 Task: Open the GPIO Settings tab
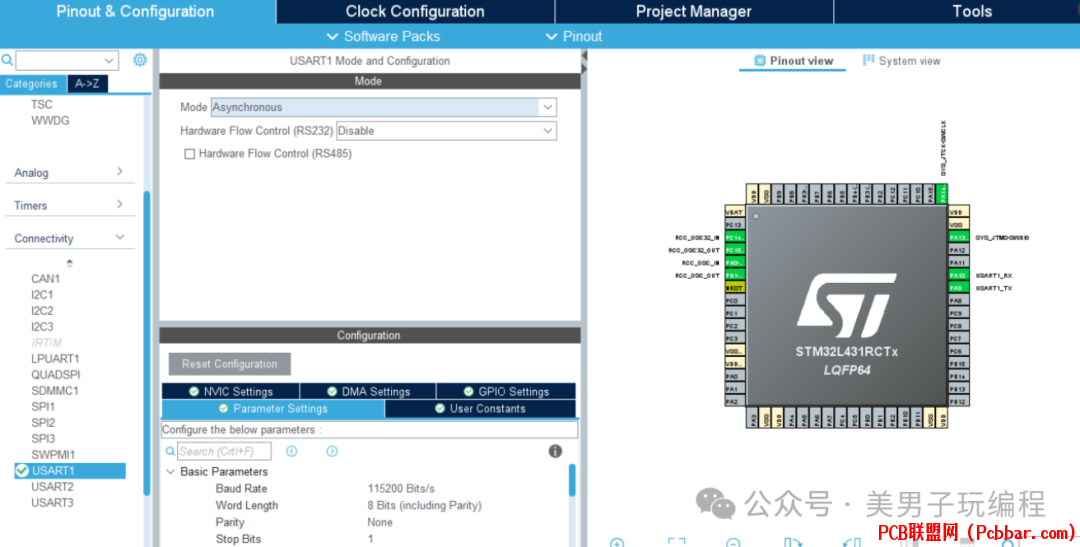pos(506,391)
